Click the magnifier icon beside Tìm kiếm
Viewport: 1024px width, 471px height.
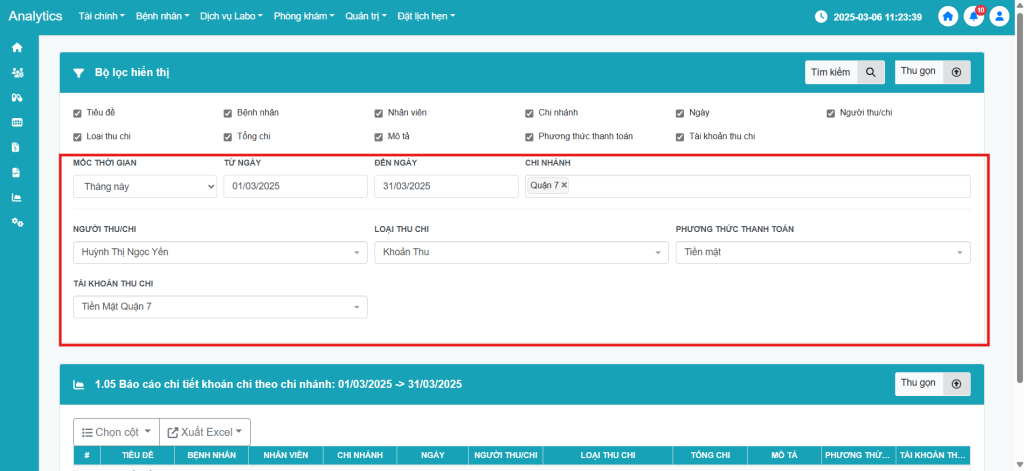pyautogui.click(x=871, y=72)
